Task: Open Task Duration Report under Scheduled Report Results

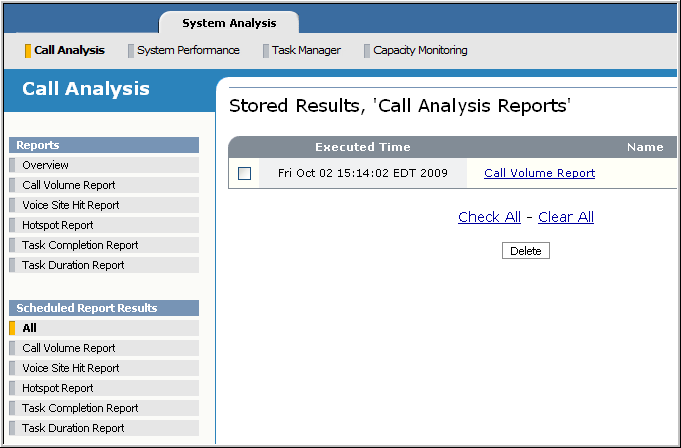Action: (x=73, y=428)
